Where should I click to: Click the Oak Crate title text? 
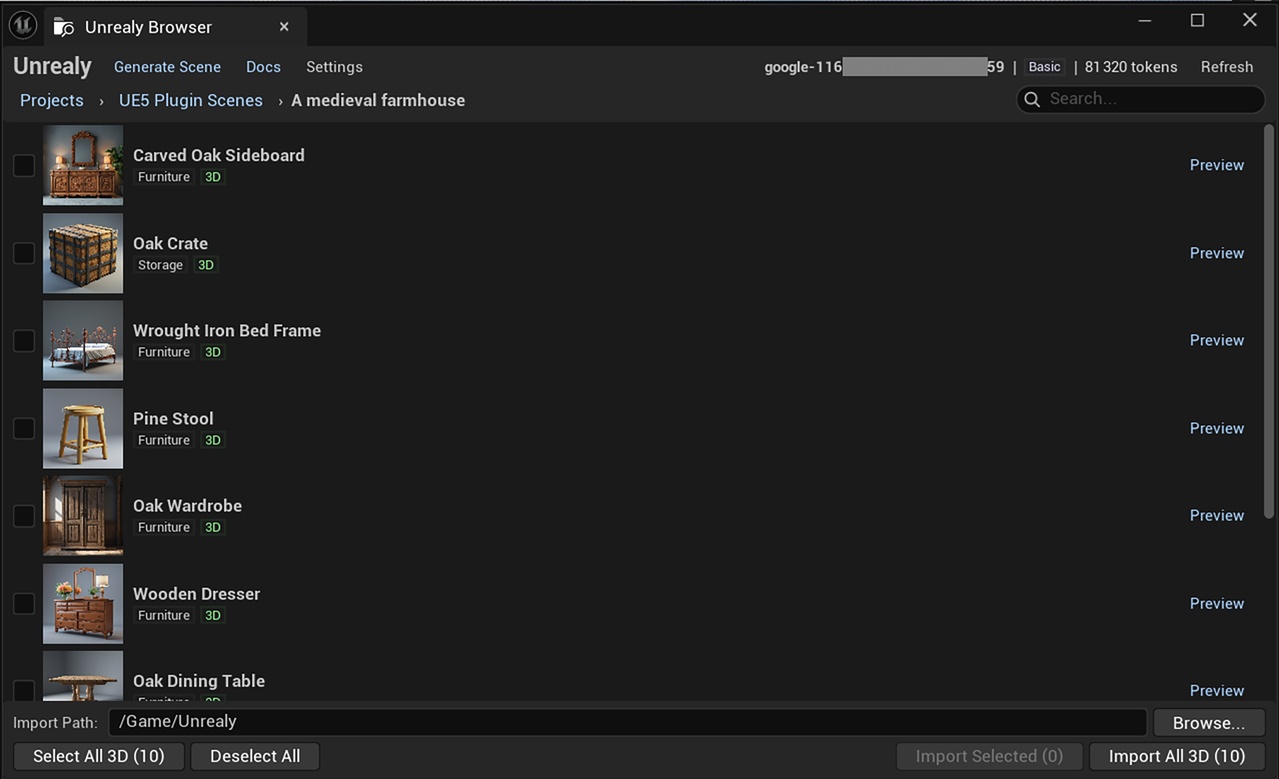point(171,243)
